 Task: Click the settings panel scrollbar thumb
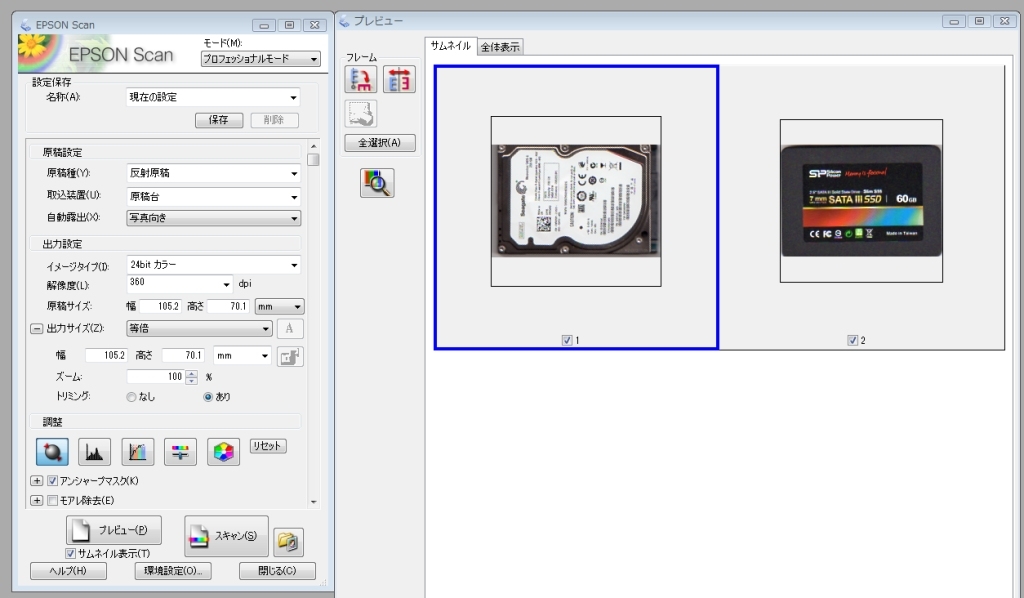coord(313,159)
